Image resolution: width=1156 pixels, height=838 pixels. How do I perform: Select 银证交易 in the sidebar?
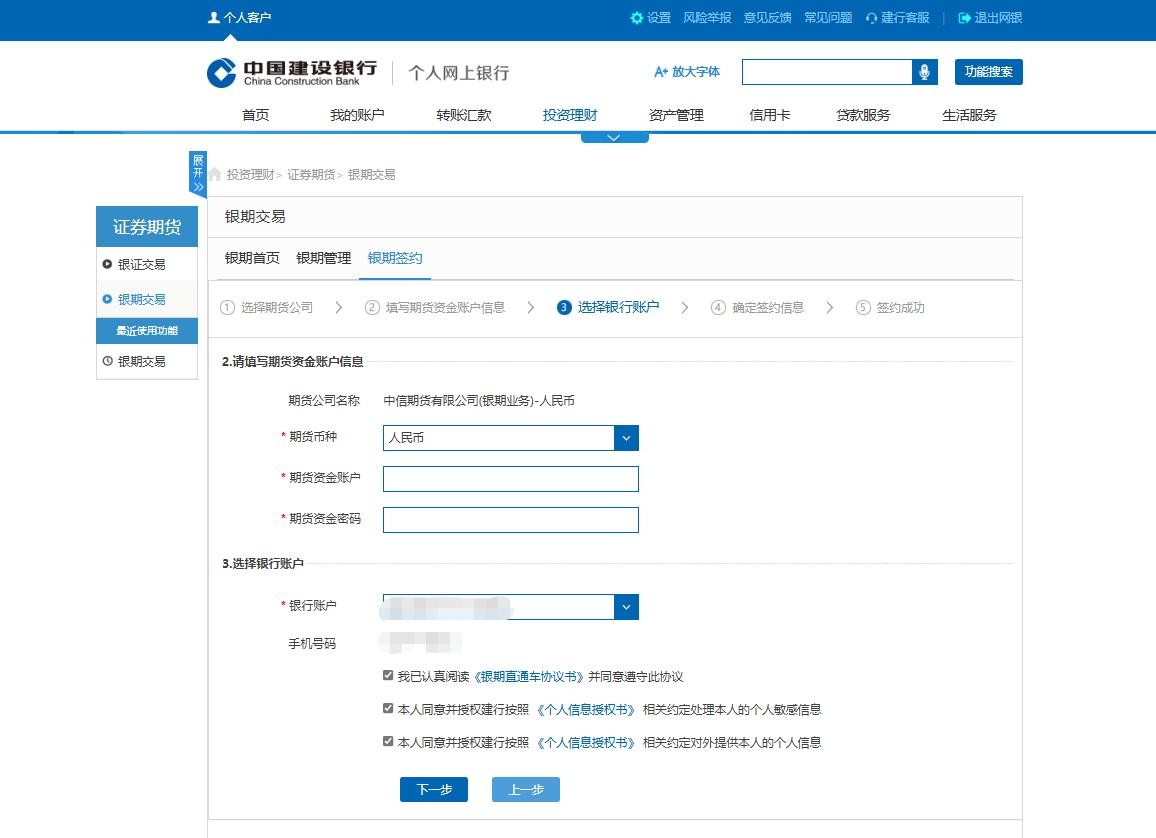141,264
